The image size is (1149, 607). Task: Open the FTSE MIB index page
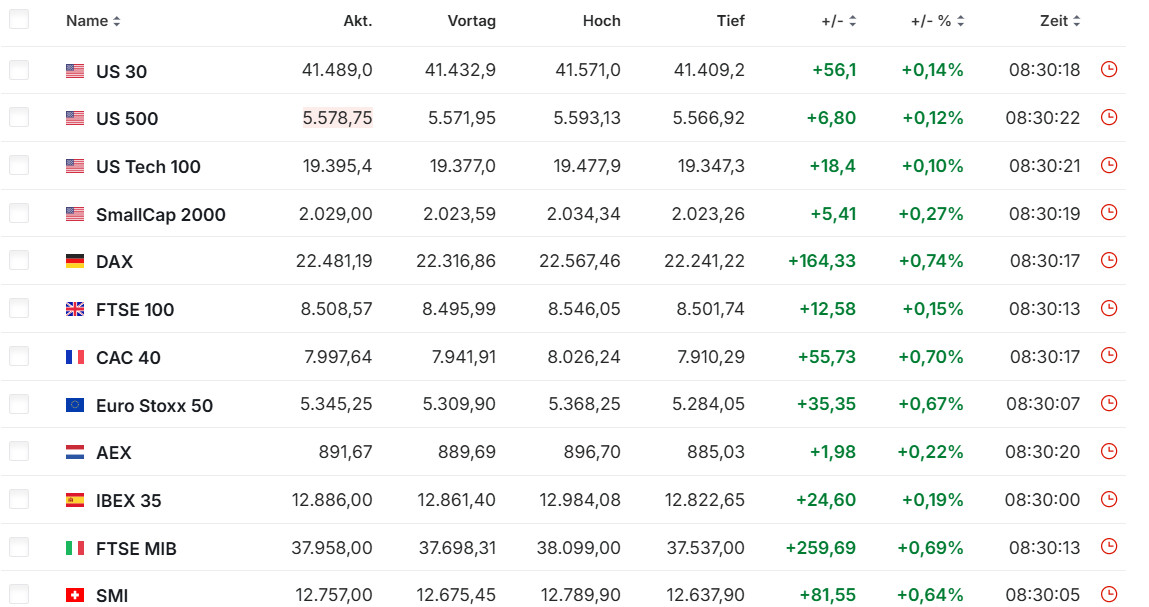pyautogui.click(x=136, y=548)
